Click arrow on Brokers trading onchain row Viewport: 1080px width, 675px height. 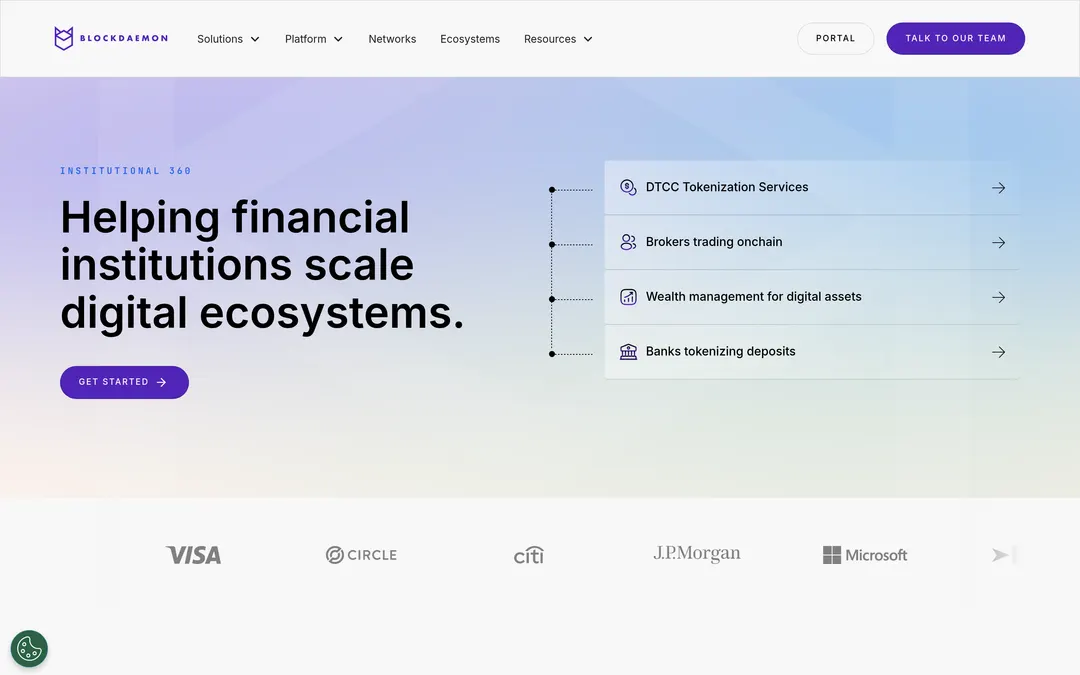pos(998,242)
